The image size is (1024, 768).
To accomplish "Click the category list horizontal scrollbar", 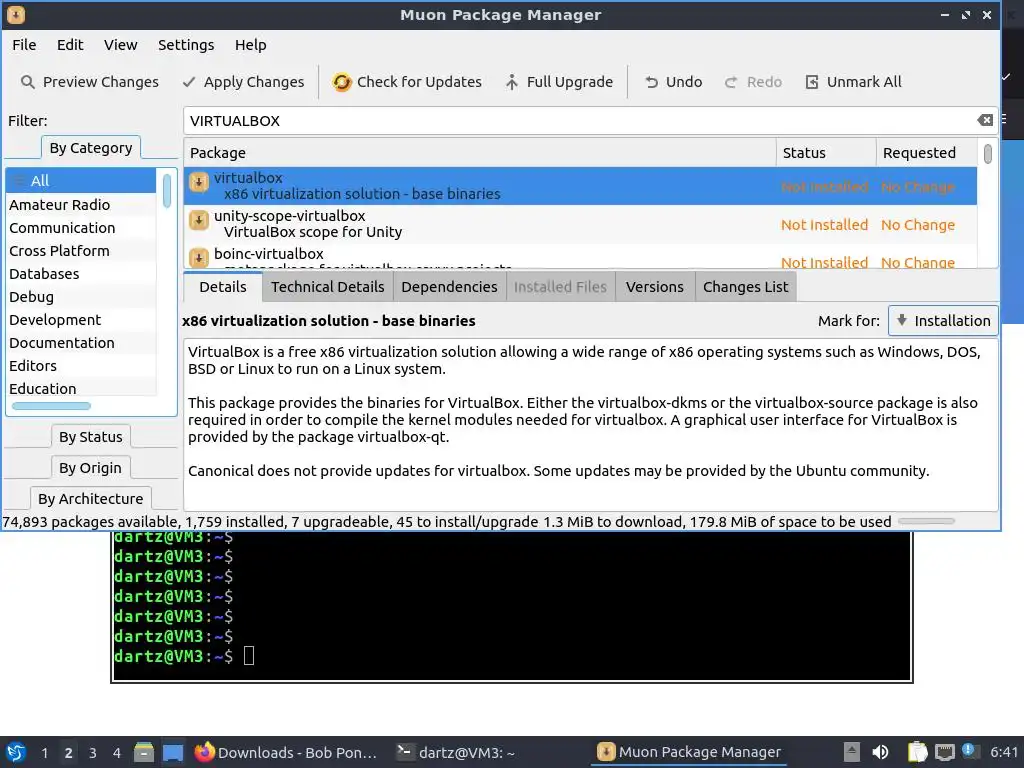I will [x=51, y=406].
